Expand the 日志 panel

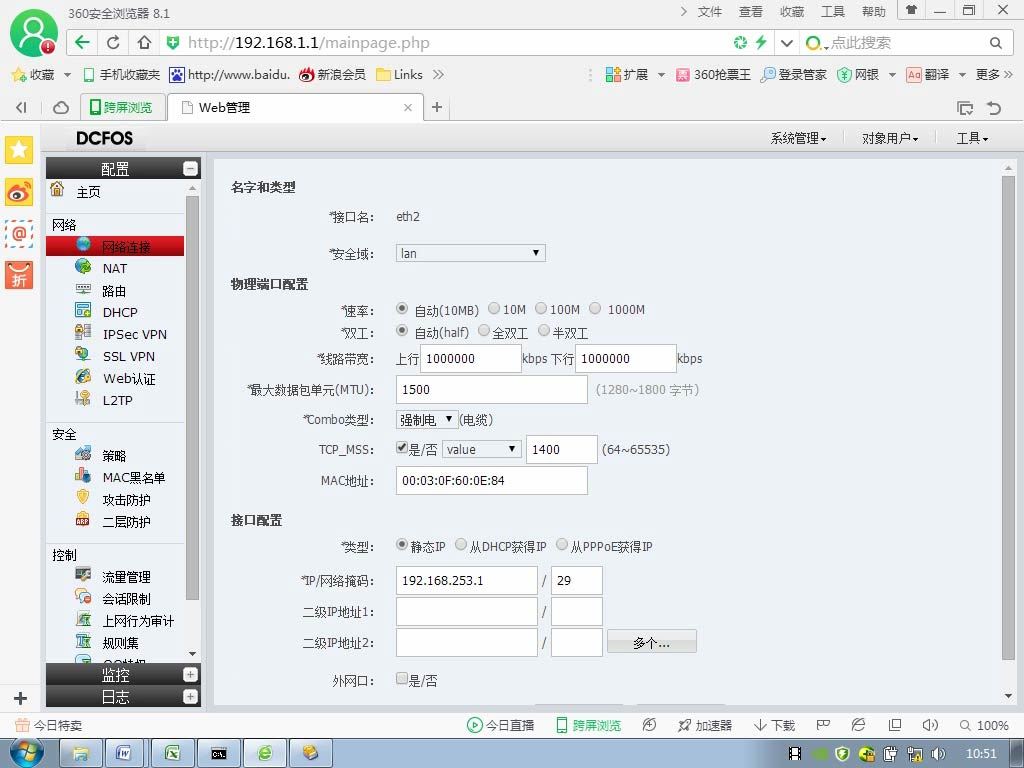190,697
